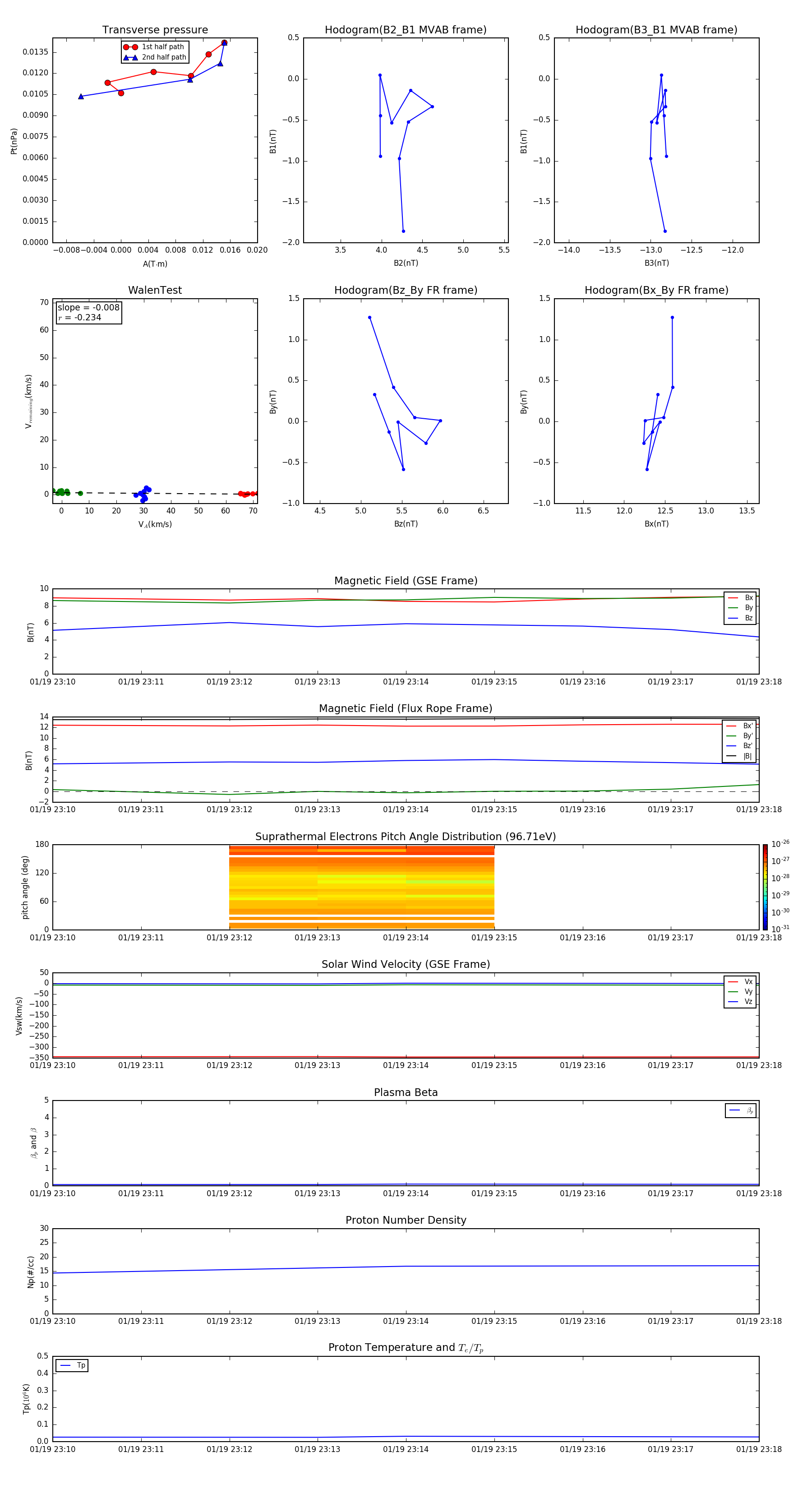Click the 'Bz(nT)' x-axis label

coord(406,524)
